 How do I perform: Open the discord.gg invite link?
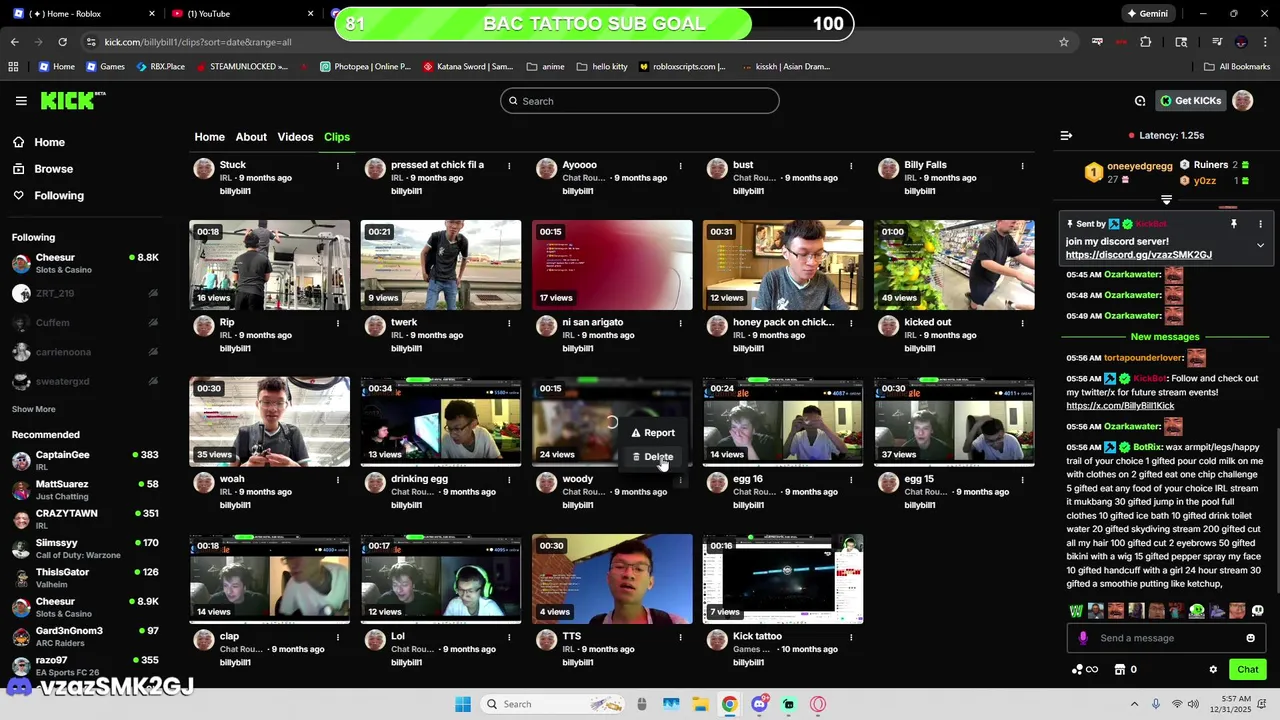pyautogui.click(x=1138, y=255)
